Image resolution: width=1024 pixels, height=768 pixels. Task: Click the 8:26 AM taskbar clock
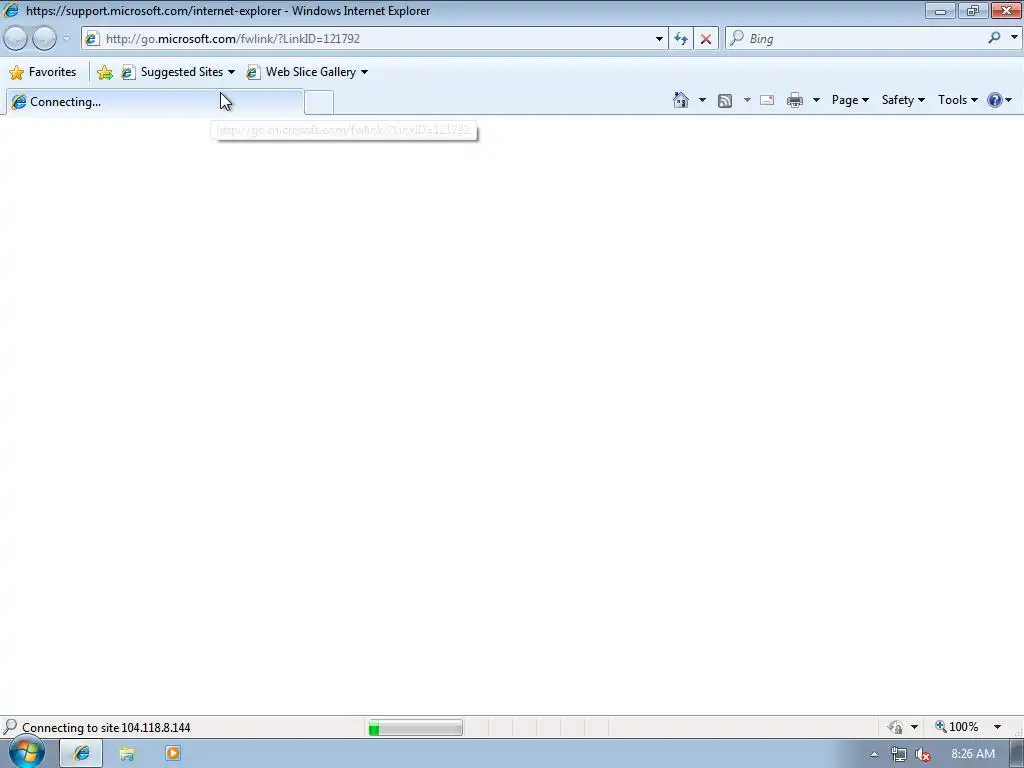[x=972, y=754]
